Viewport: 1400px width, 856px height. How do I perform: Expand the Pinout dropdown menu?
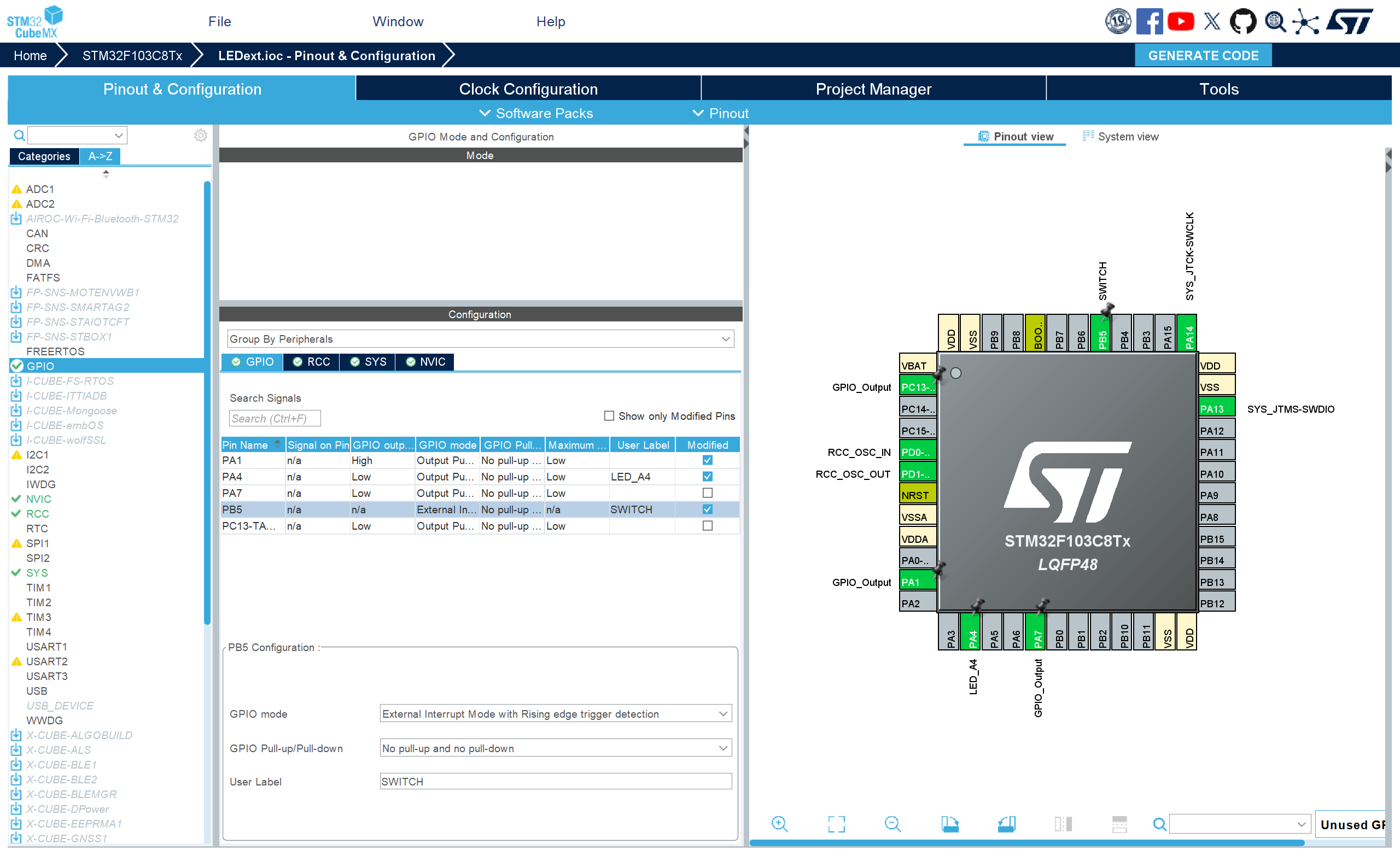coord(720,113)
